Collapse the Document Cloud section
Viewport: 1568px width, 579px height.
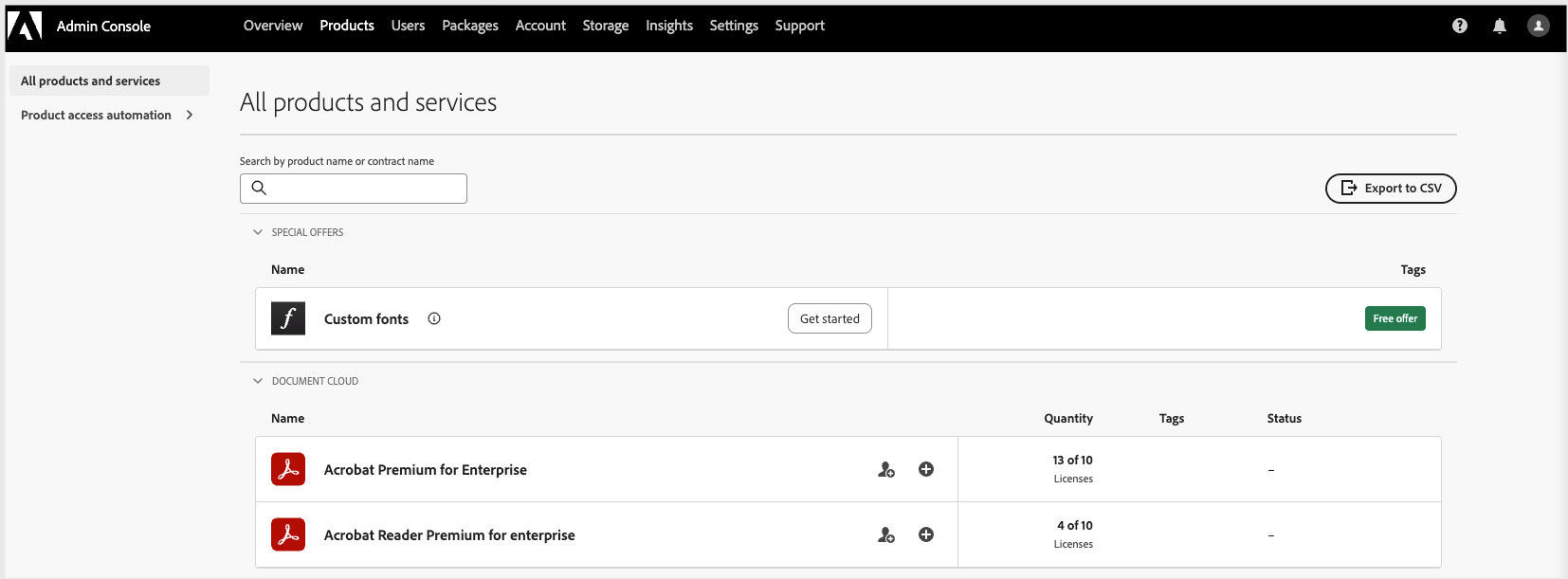pos(258,381)
